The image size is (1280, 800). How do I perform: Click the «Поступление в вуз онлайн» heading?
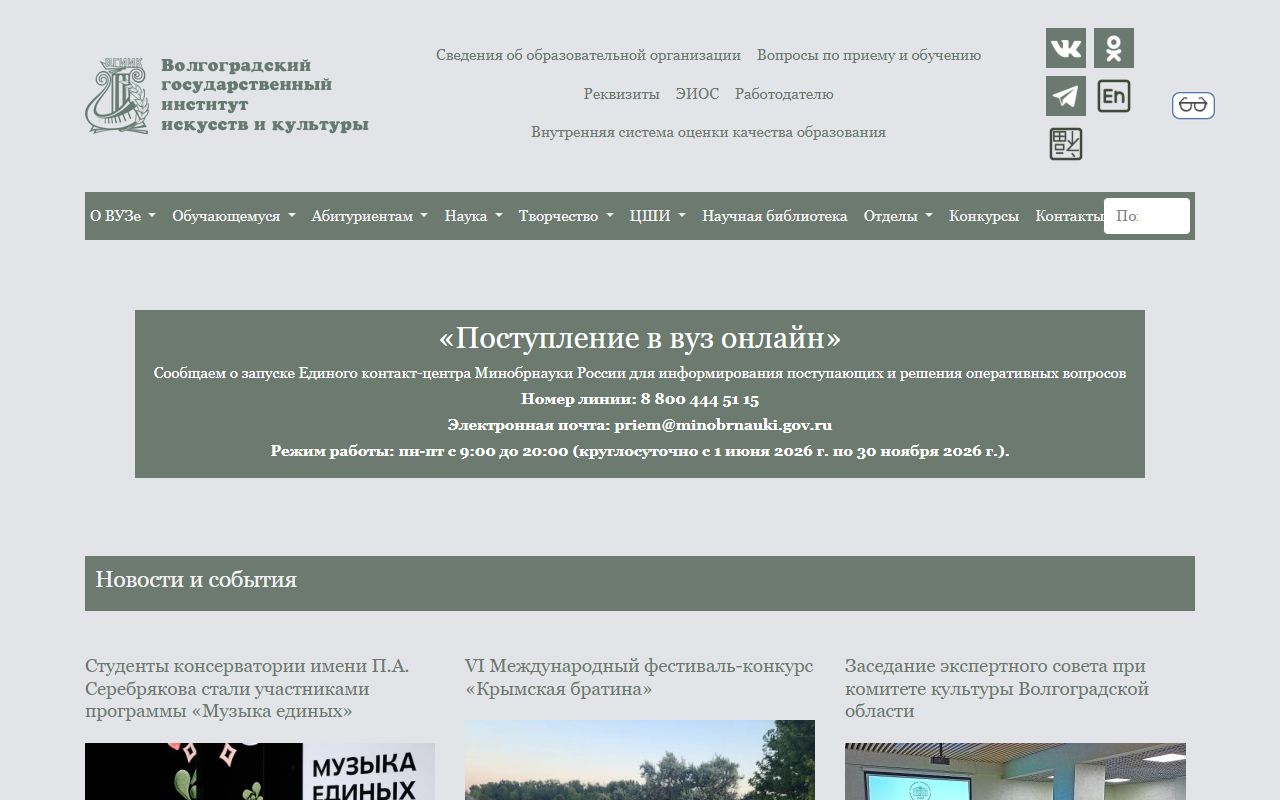(640, 338)
